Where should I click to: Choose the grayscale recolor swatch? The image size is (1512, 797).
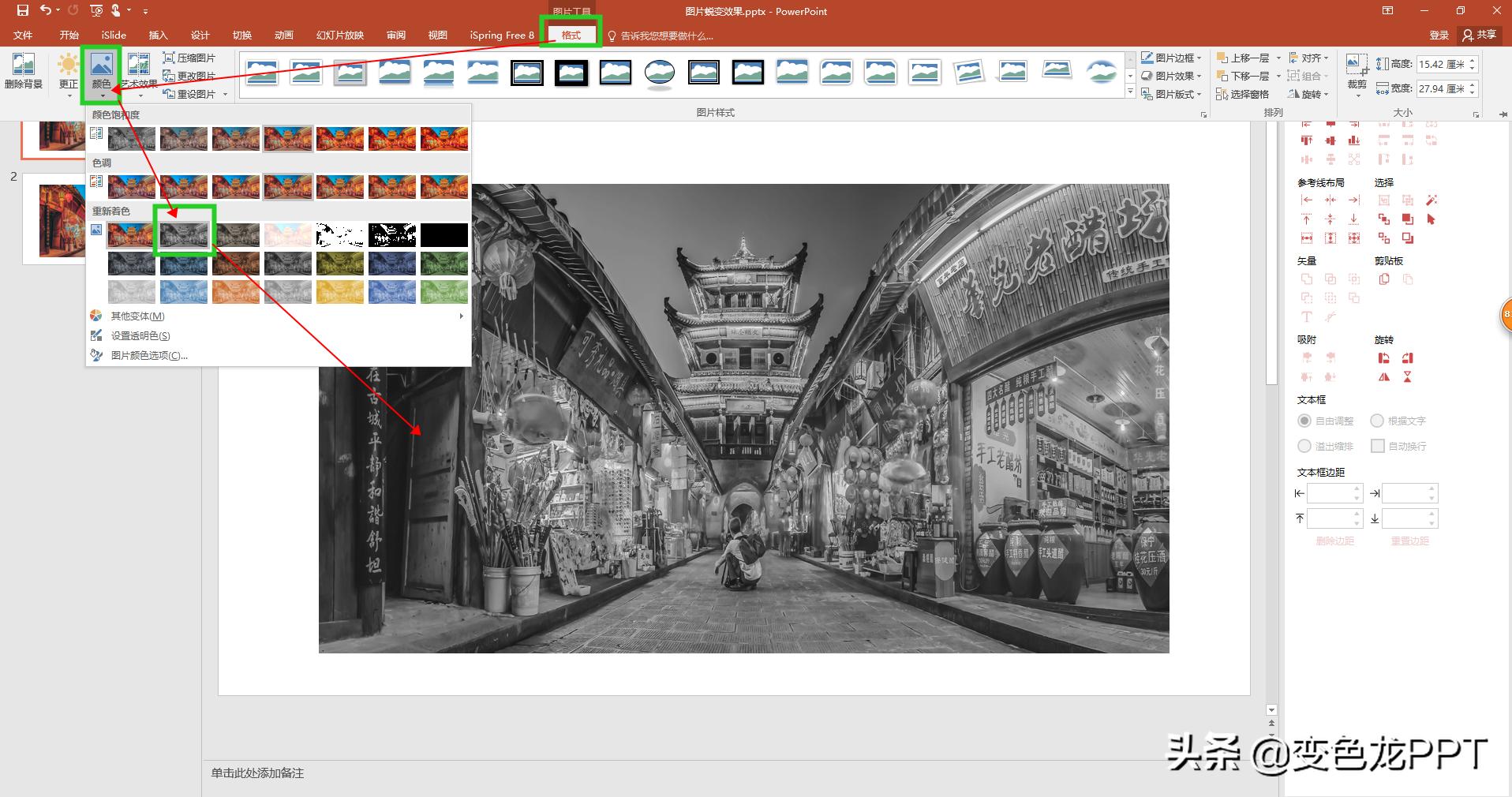[184, 234]
